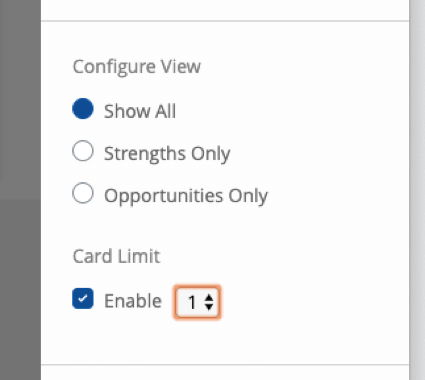Screen dimensions: 425x380
Task: Increase card limit with the up arrow
Action: pyautogui.click(x=209, y=298)
